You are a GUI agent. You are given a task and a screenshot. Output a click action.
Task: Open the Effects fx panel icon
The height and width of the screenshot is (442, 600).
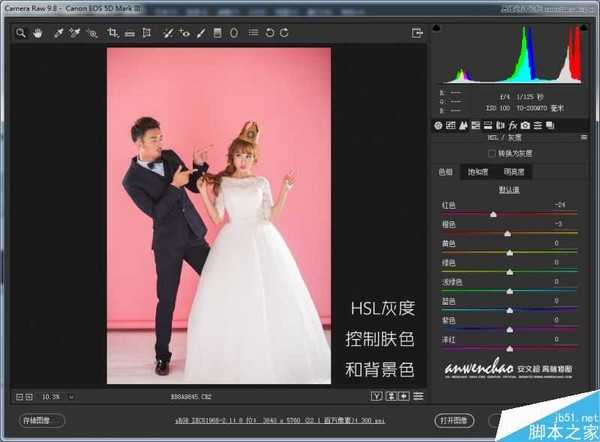coord(512,125)
